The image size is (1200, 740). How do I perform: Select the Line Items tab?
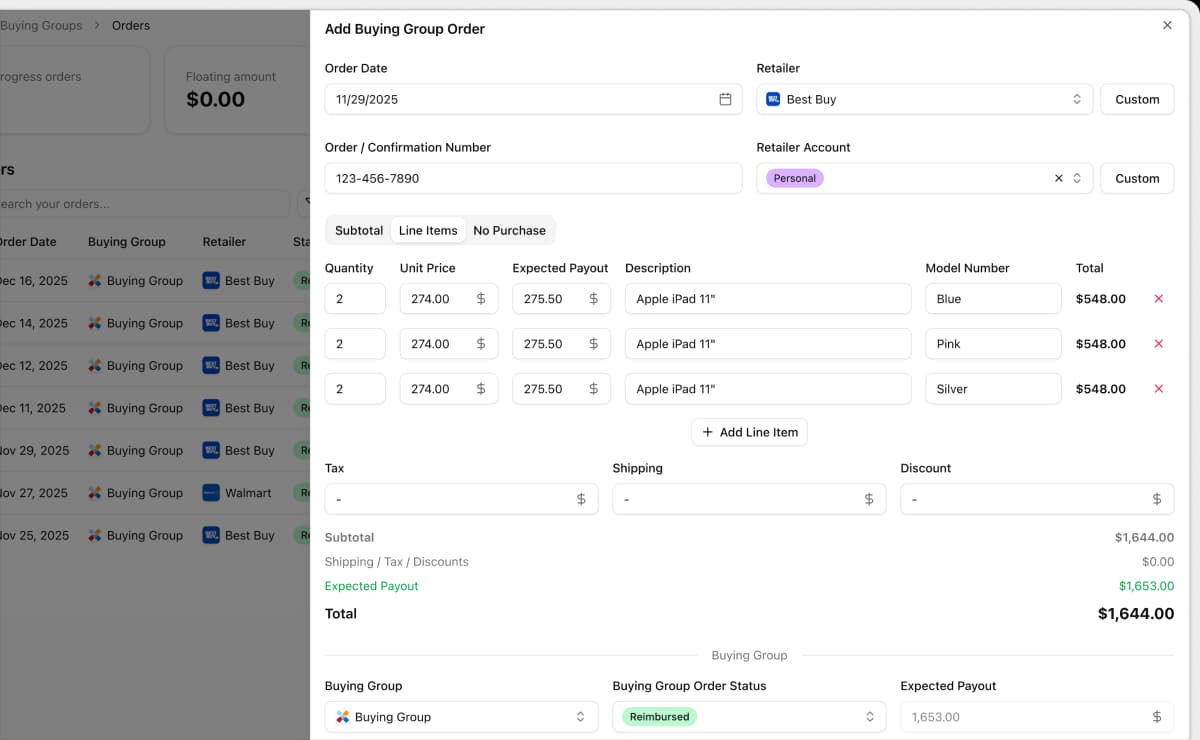(x=428, y=230)
